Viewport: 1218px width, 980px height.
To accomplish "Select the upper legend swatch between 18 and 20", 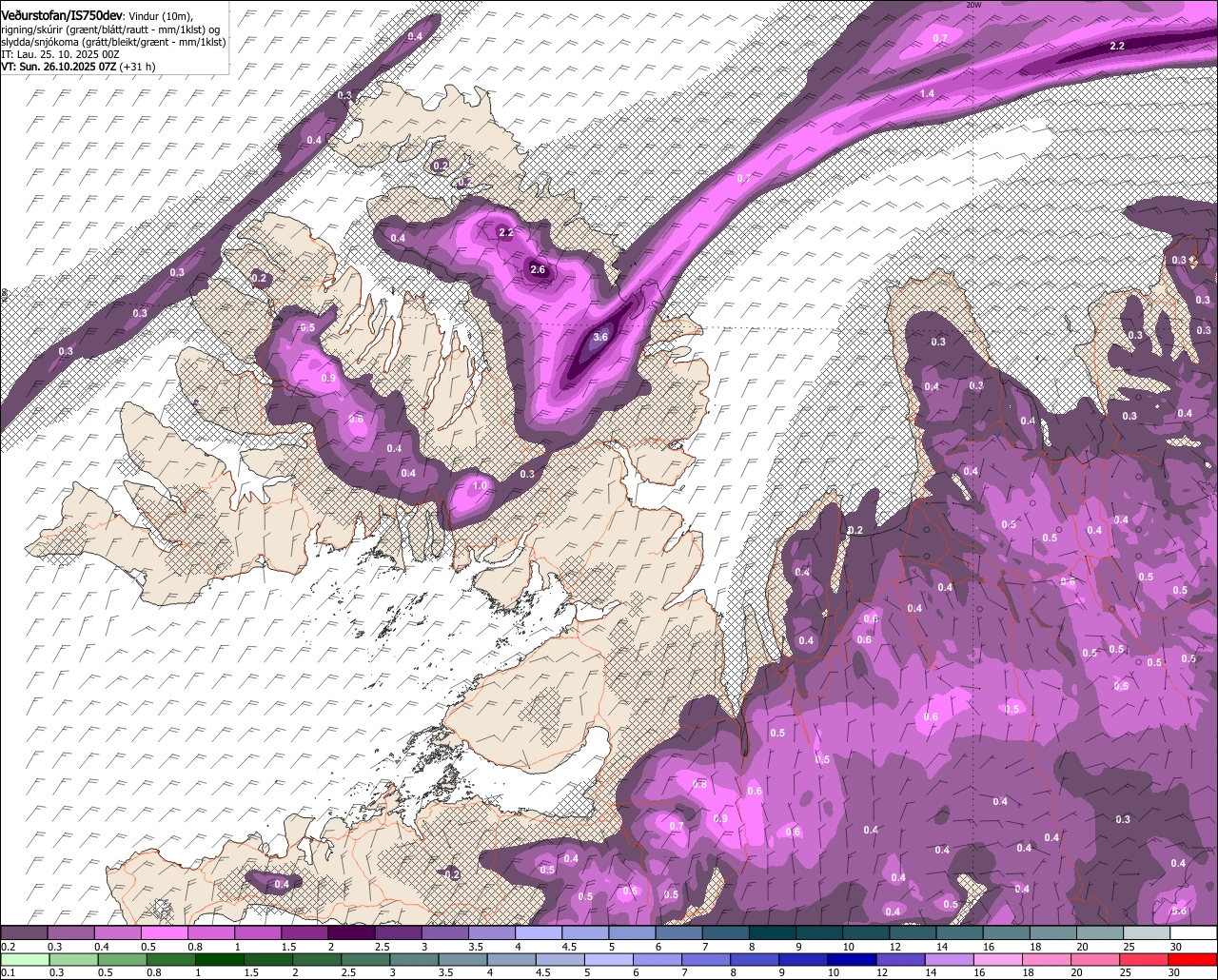I will pos(1054,932).
